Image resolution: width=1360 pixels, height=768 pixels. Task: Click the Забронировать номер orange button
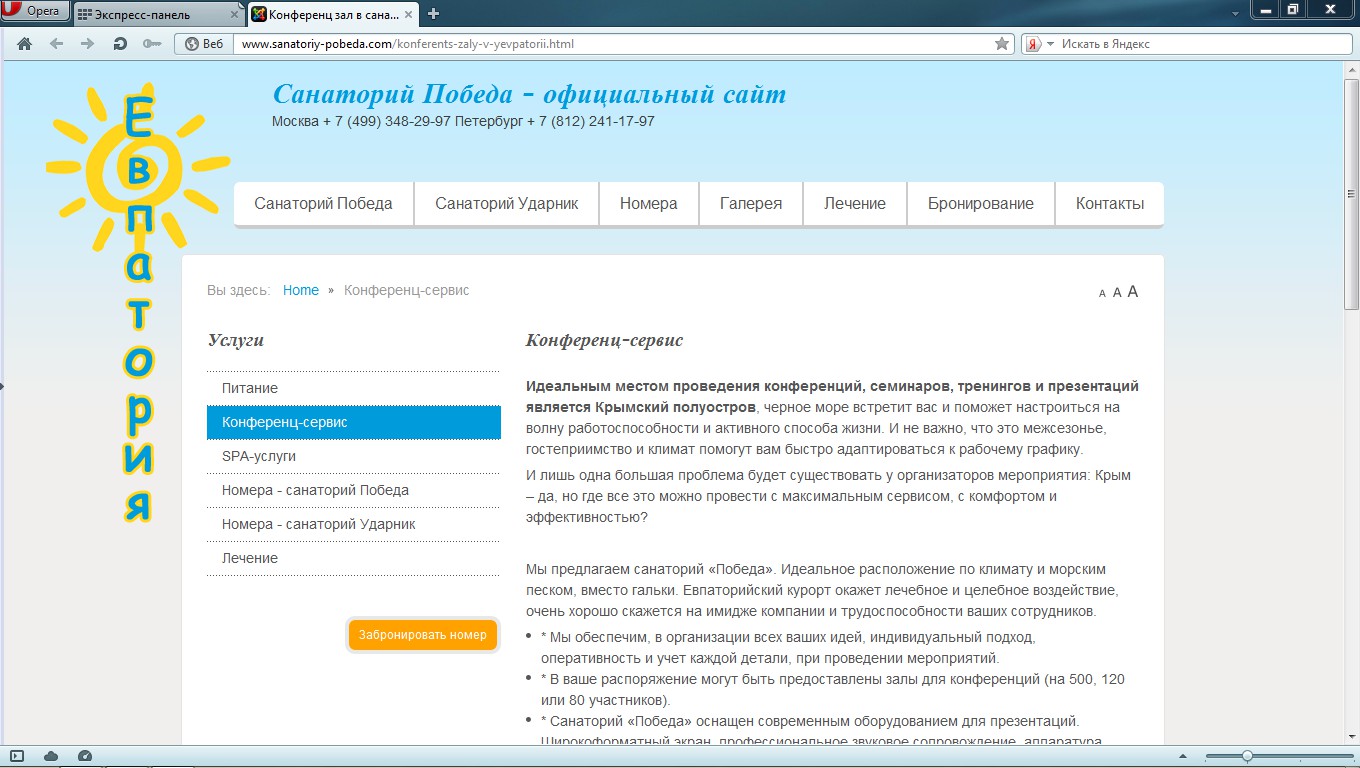(x=422, y=635)
